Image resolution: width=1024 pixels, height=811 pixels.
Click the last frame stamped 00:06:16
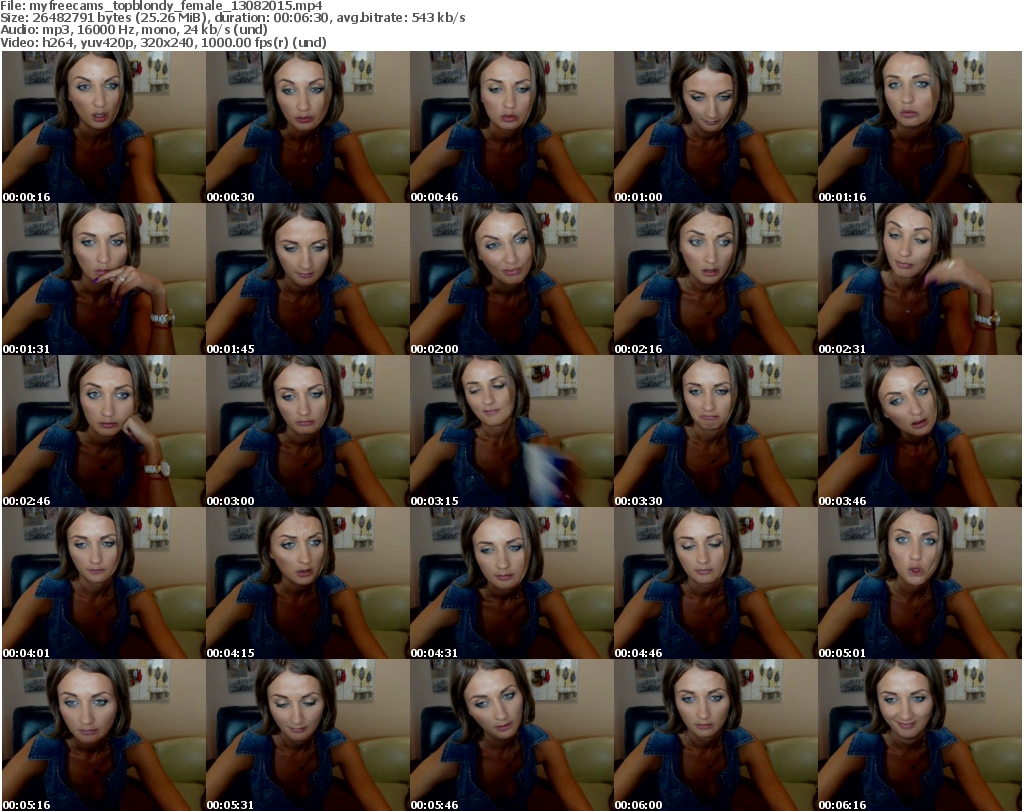(x=920, y=735)
